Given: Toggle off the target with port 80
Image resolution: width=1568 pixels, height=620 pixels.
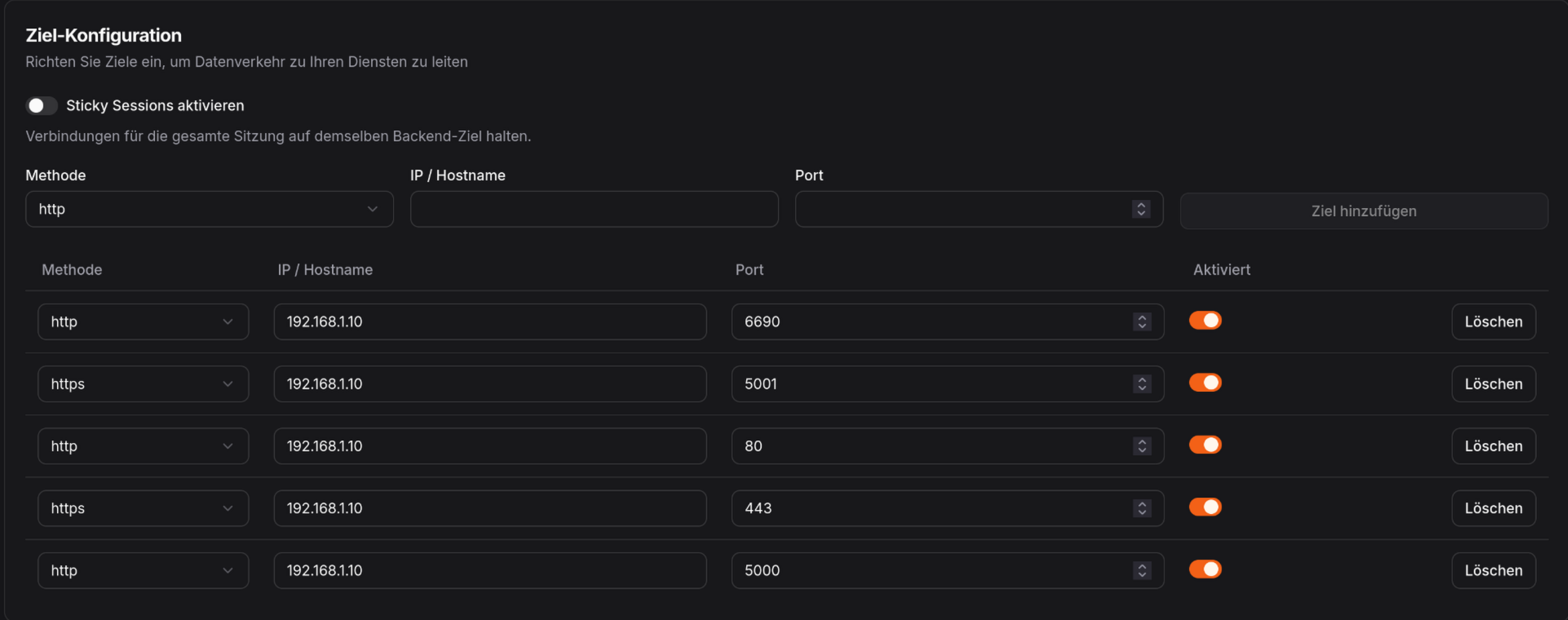Looking at the screenshot, I should (1205, 445).
